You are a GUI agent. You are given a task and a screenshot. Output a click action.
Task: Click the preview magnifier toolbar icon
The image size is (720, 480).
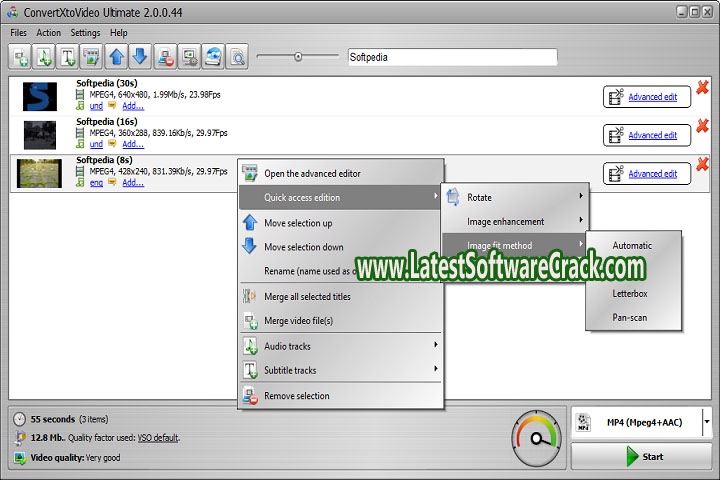[x=237, y=58]
